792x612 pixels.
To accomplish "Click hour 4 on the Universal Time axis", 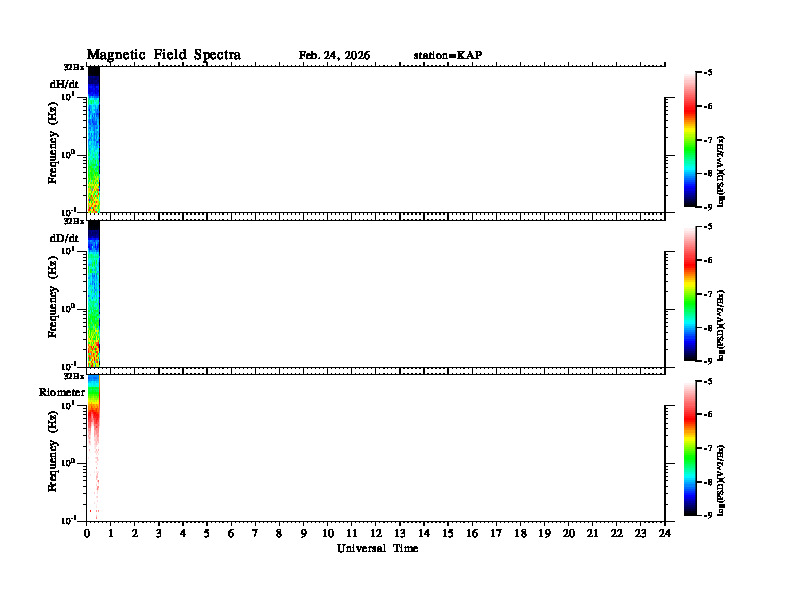I will point(183,534).
